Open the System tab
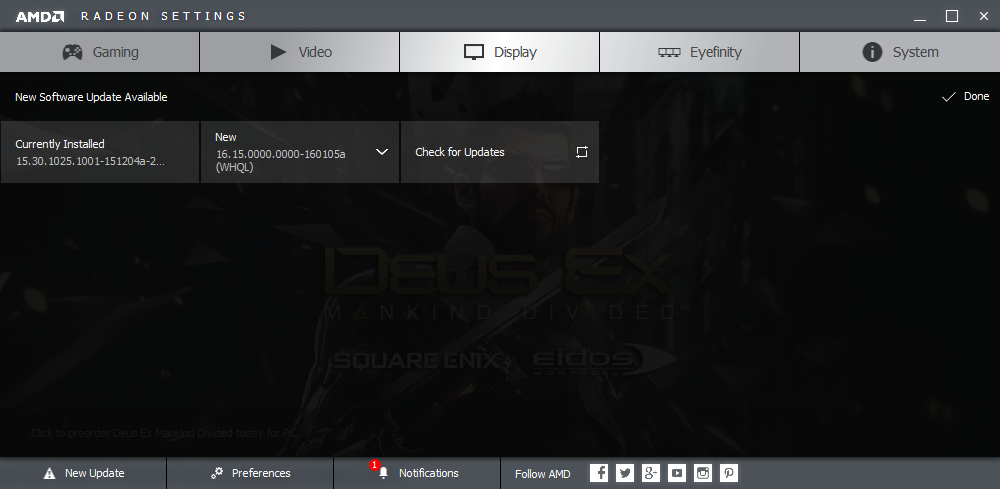This screenshot has height=489, width=1000. coord(900,52)
